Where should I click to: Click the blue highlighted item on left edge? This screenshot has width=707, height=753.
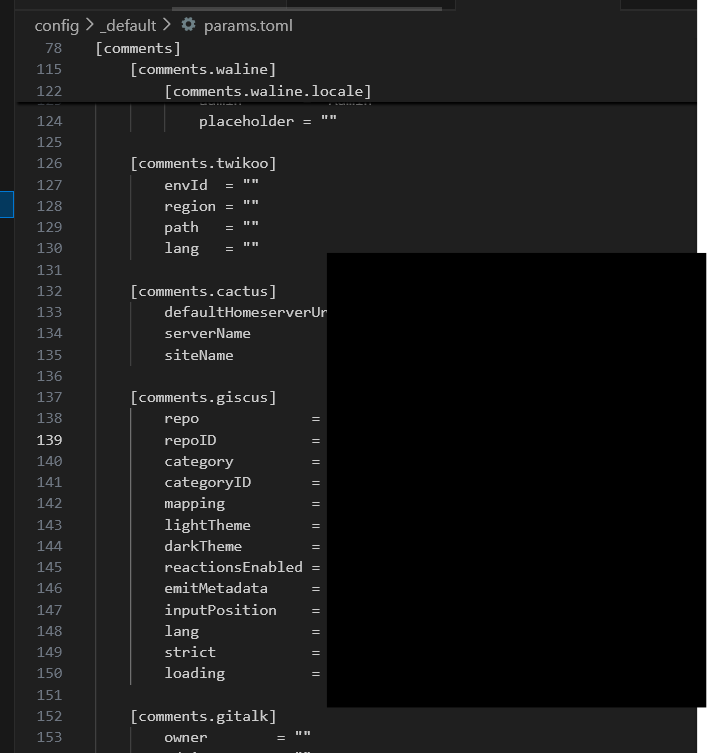click(6, 204)
